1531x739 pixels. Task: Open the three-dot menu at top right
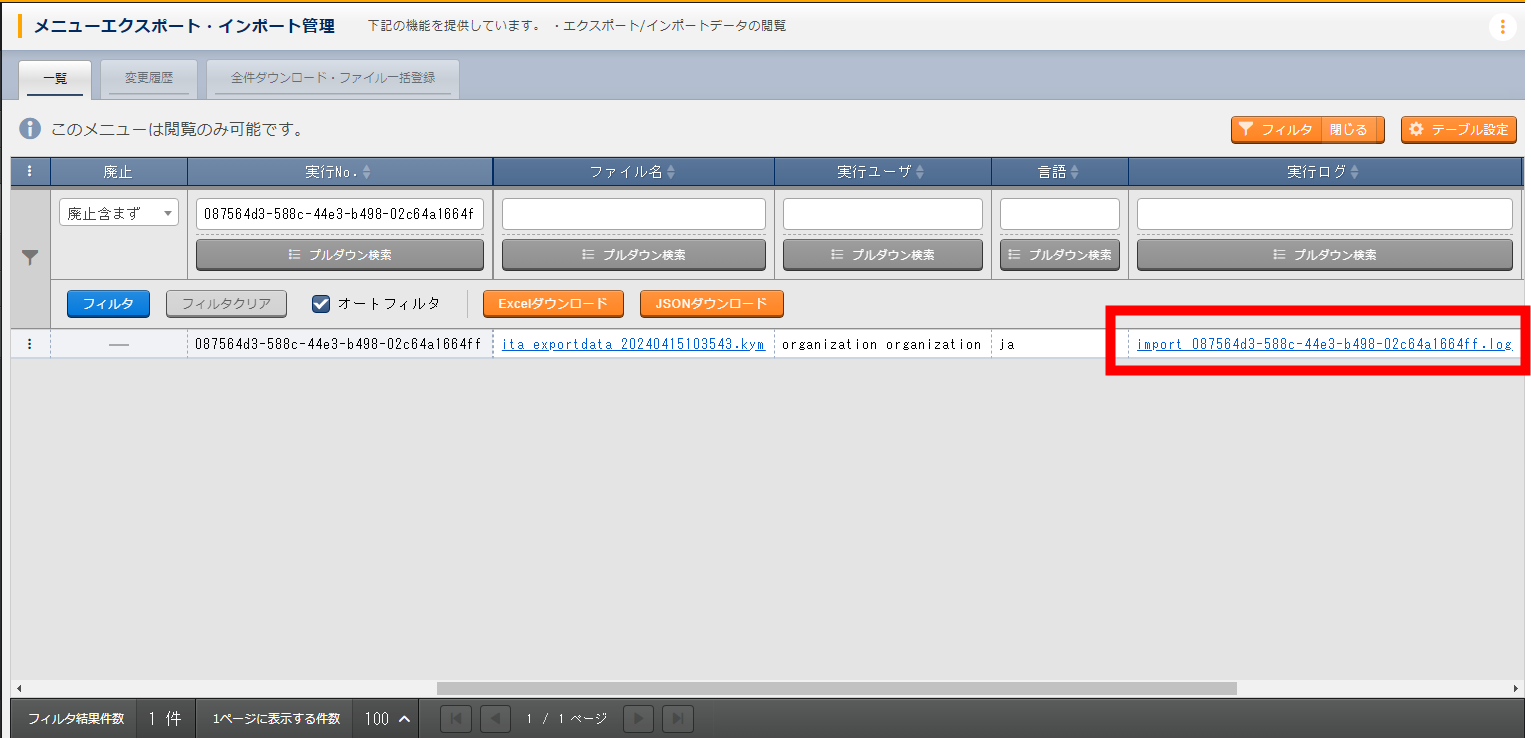point(1502,27)
